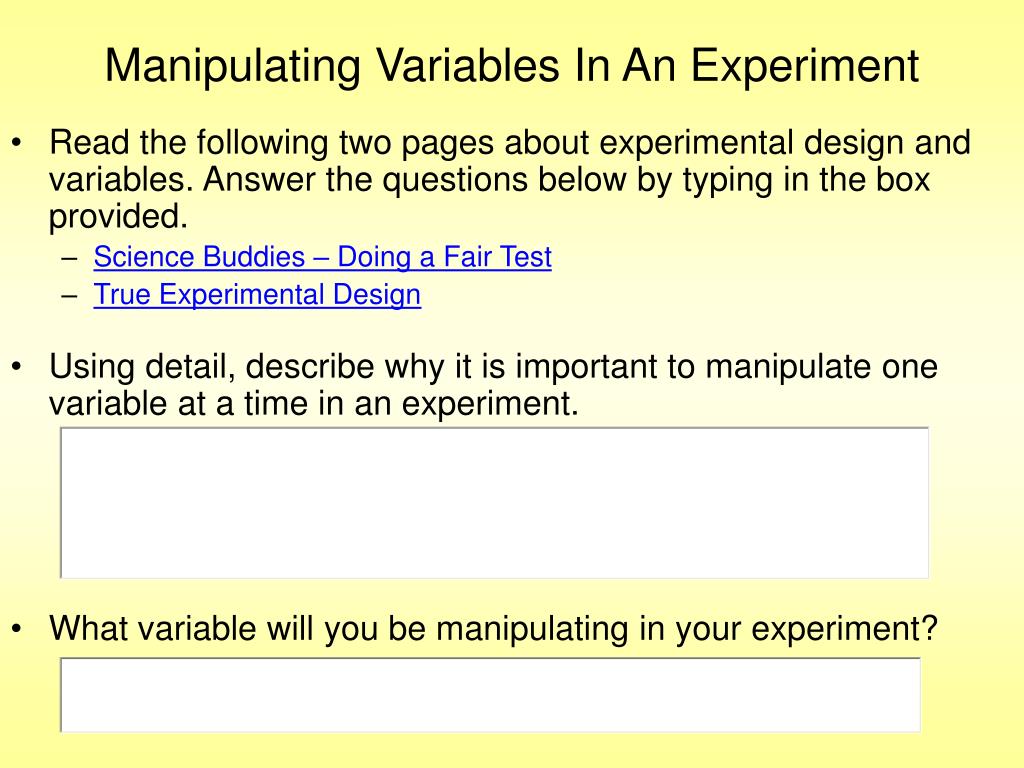The width and height of the screenshot is (1024, 768).
Task: Focus the answer box under the What variable question
Action: 490,694
